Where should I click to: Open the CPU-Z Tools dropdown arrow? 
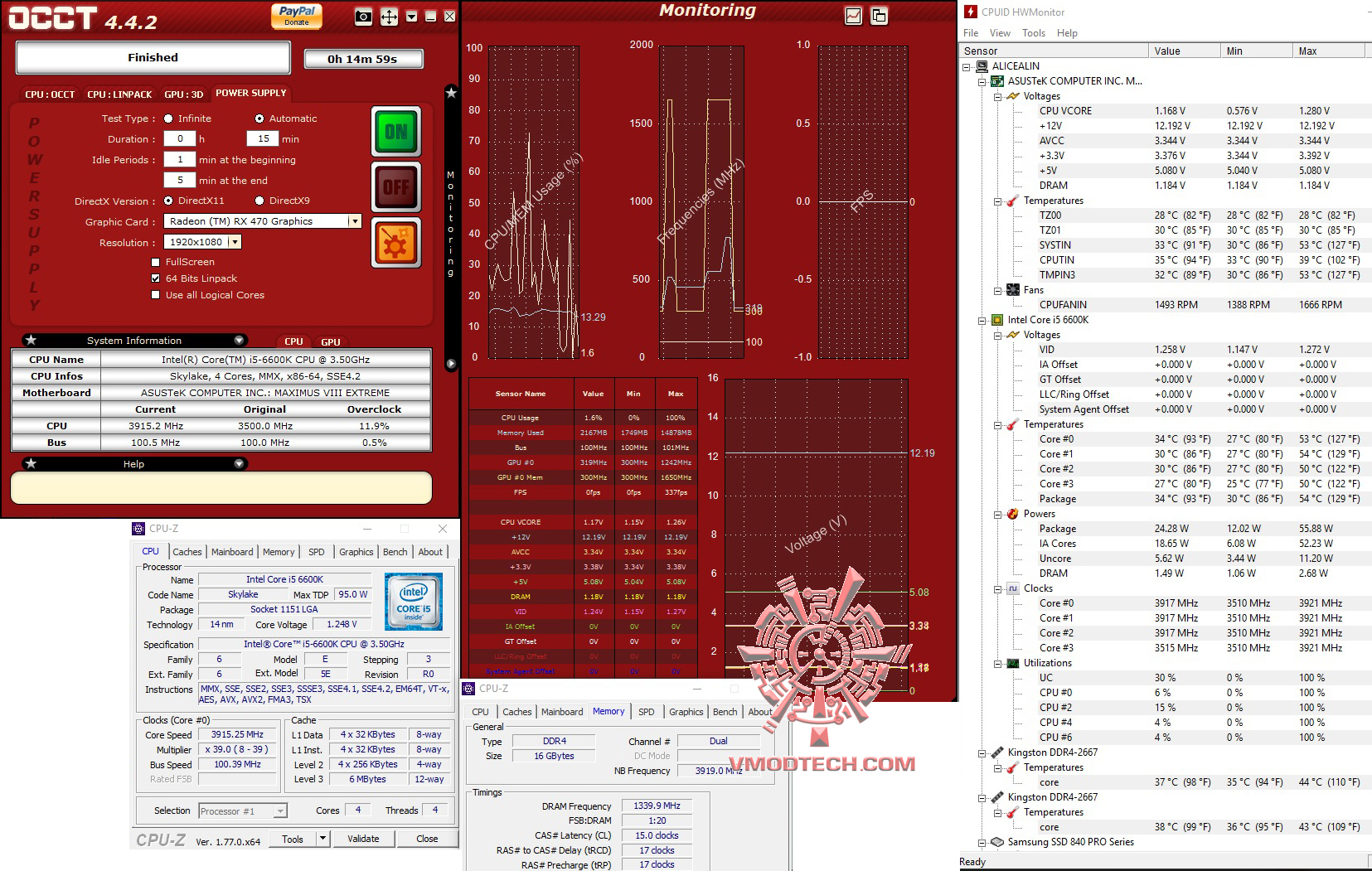pos(323,839)
